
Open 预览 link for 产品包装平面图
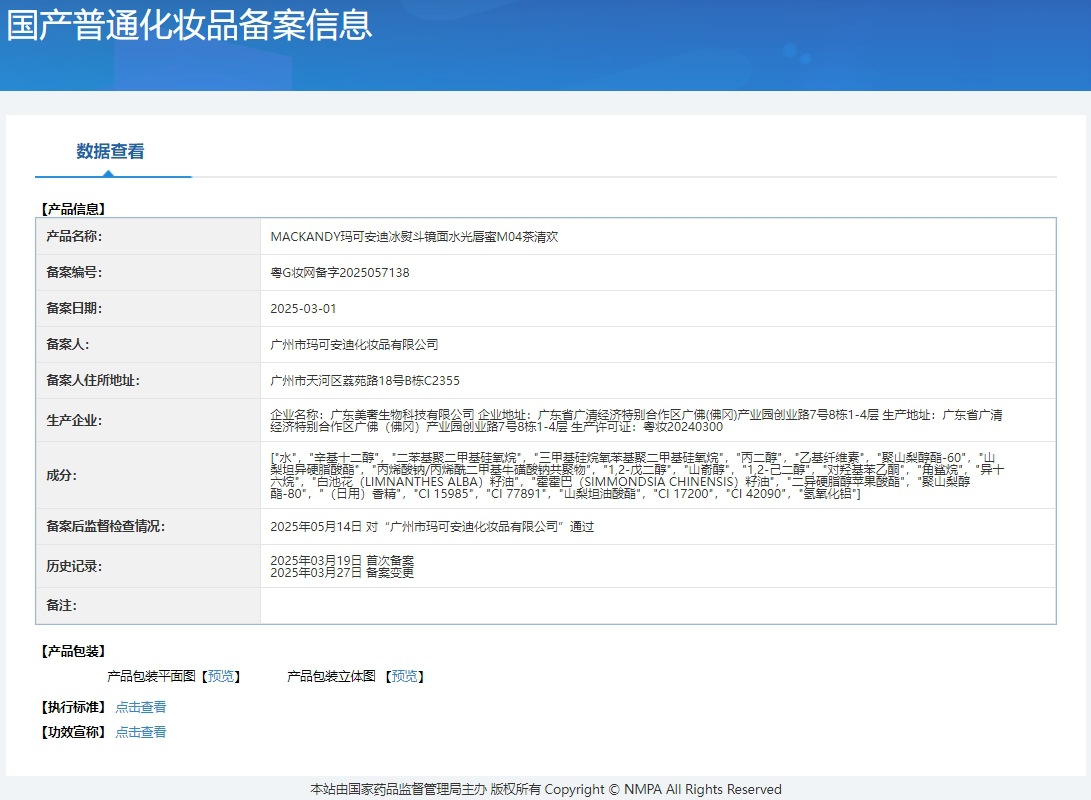(x=221, y=676)
